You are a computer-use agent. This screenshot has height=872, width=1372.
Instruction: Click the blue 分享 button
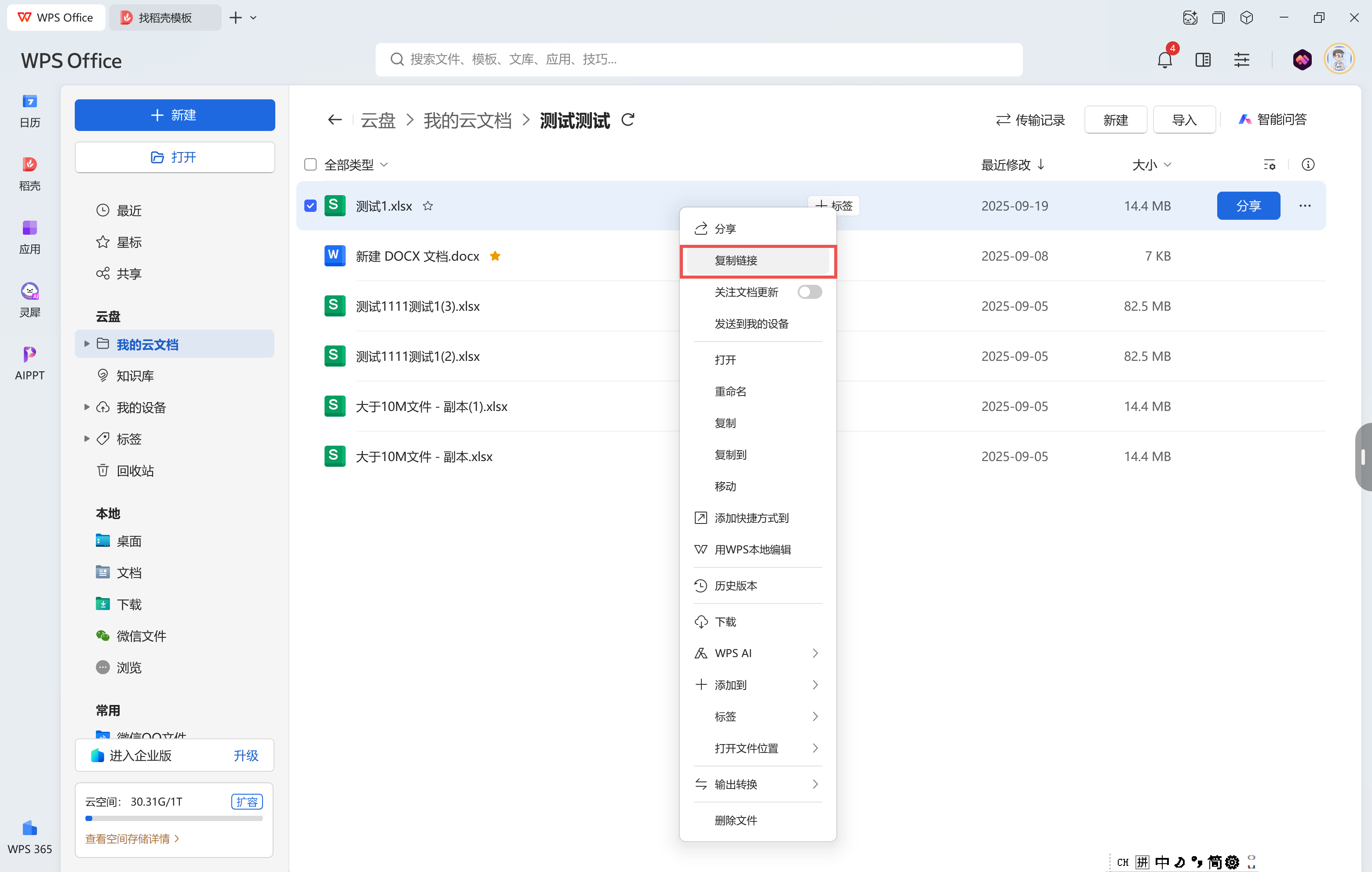(1248, 206)
